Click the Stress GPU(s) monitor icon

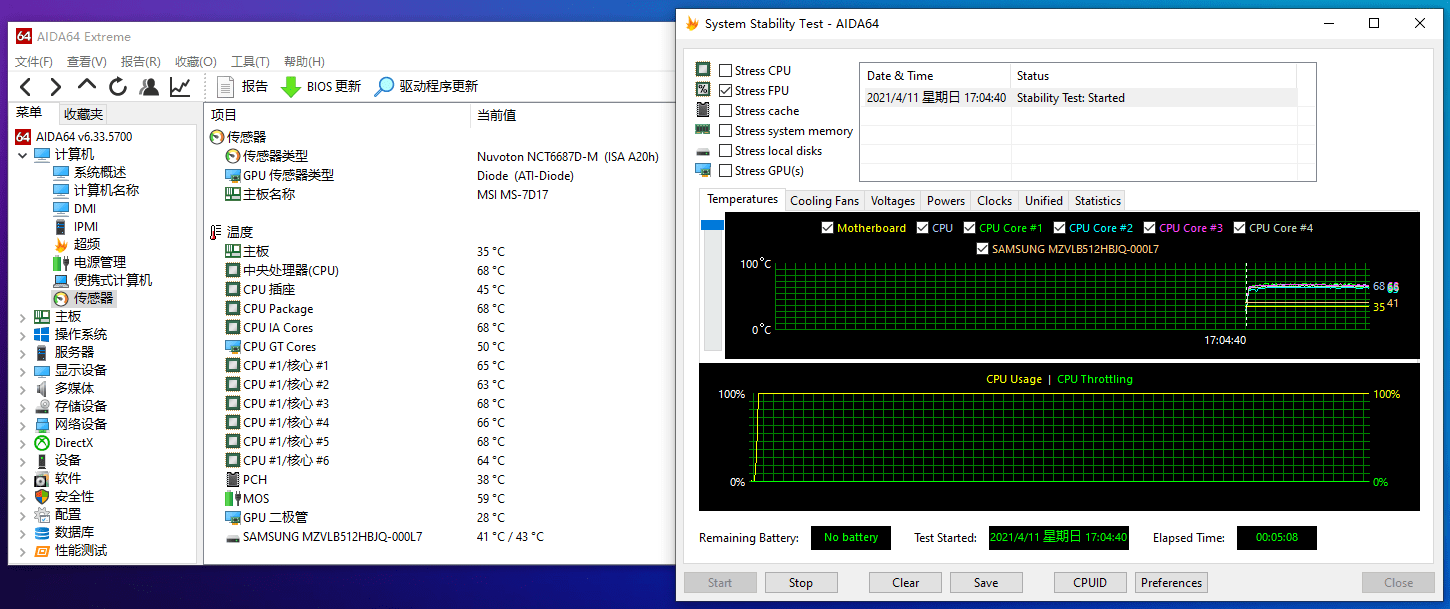click(x=703, y=170)
